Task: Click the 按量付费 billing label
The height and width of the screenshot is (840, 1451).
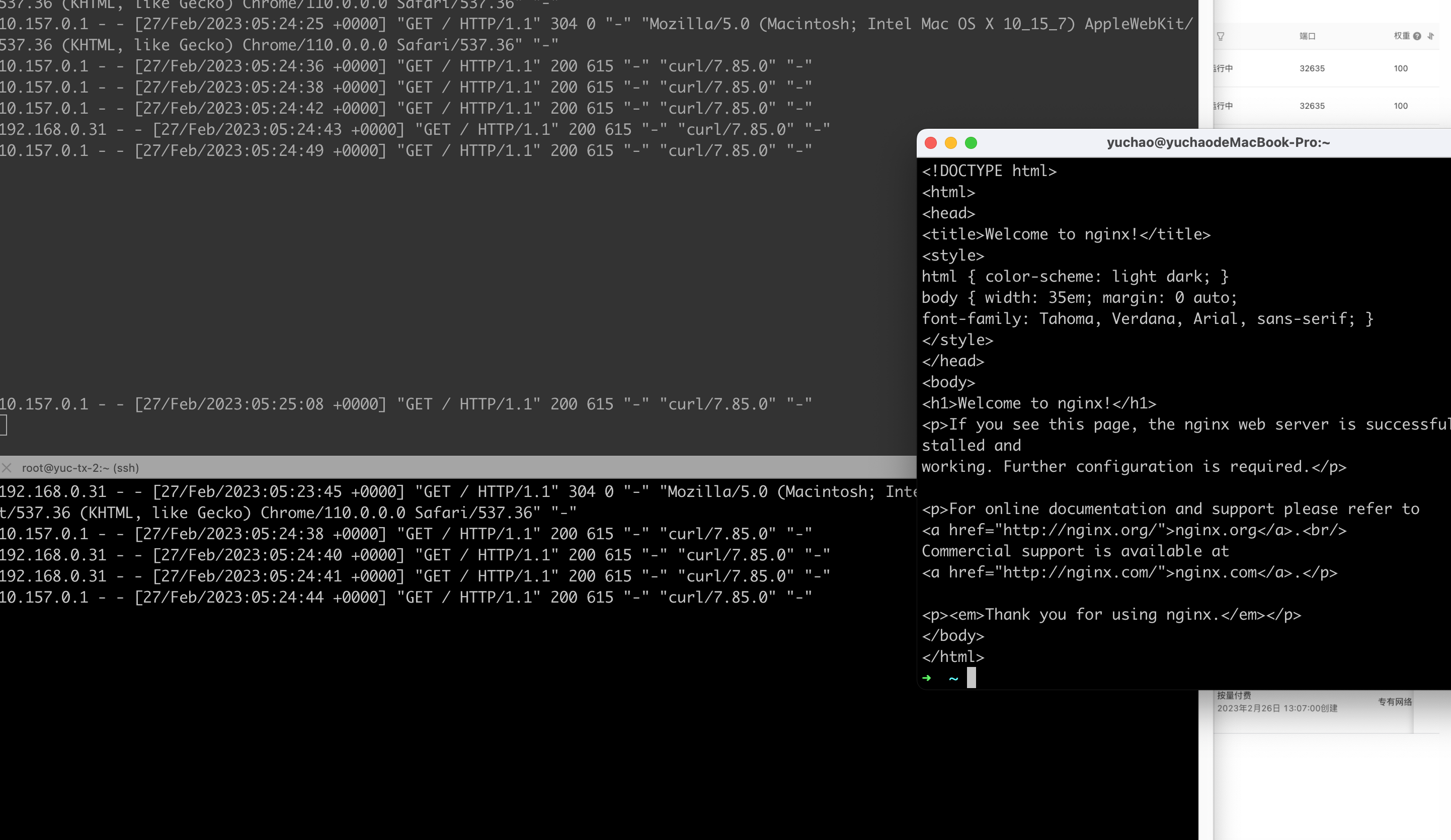Action: (1234, 696)
